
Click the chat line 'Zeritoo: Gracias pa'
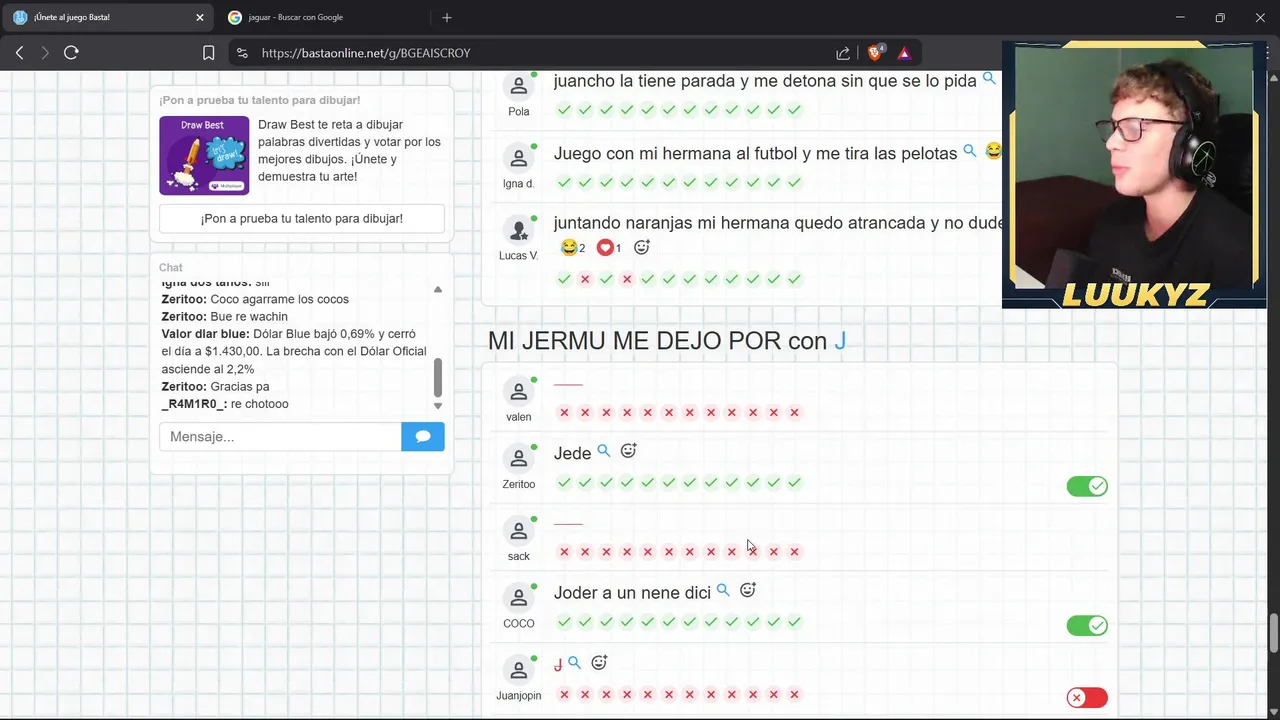click(215, 387)
